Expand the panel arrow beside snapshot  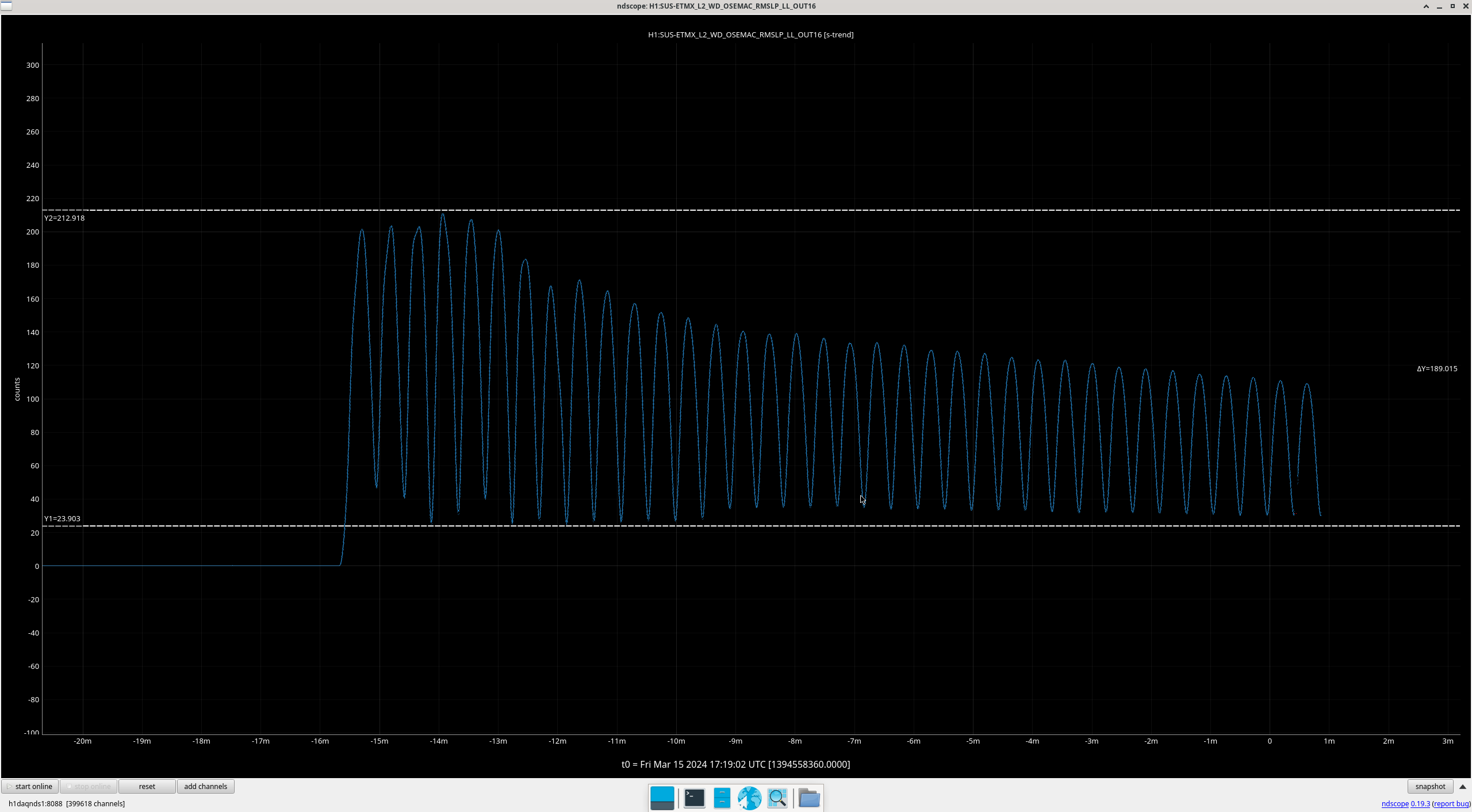(1463, 786)
